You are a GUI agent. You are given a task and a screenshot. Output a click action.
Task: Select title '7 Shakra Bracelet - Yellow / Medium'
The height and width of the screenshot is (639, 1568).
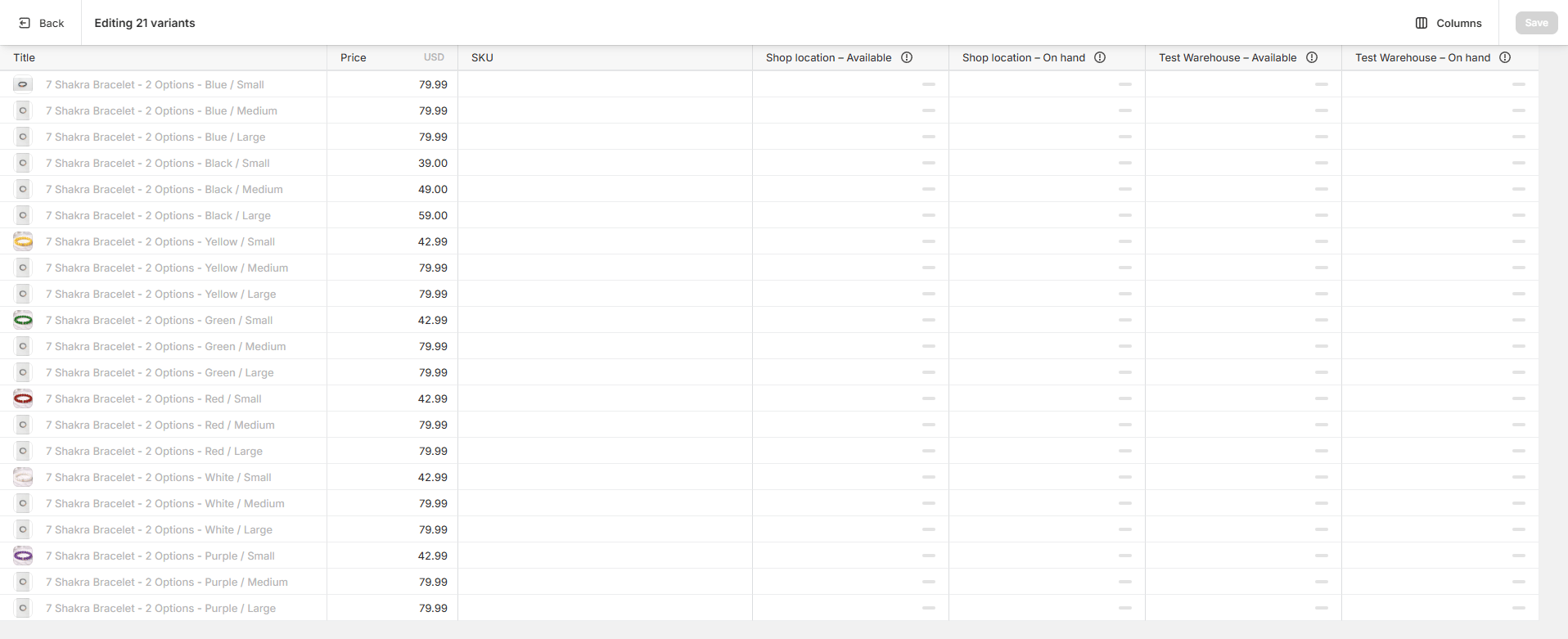[x=167, y=268]
